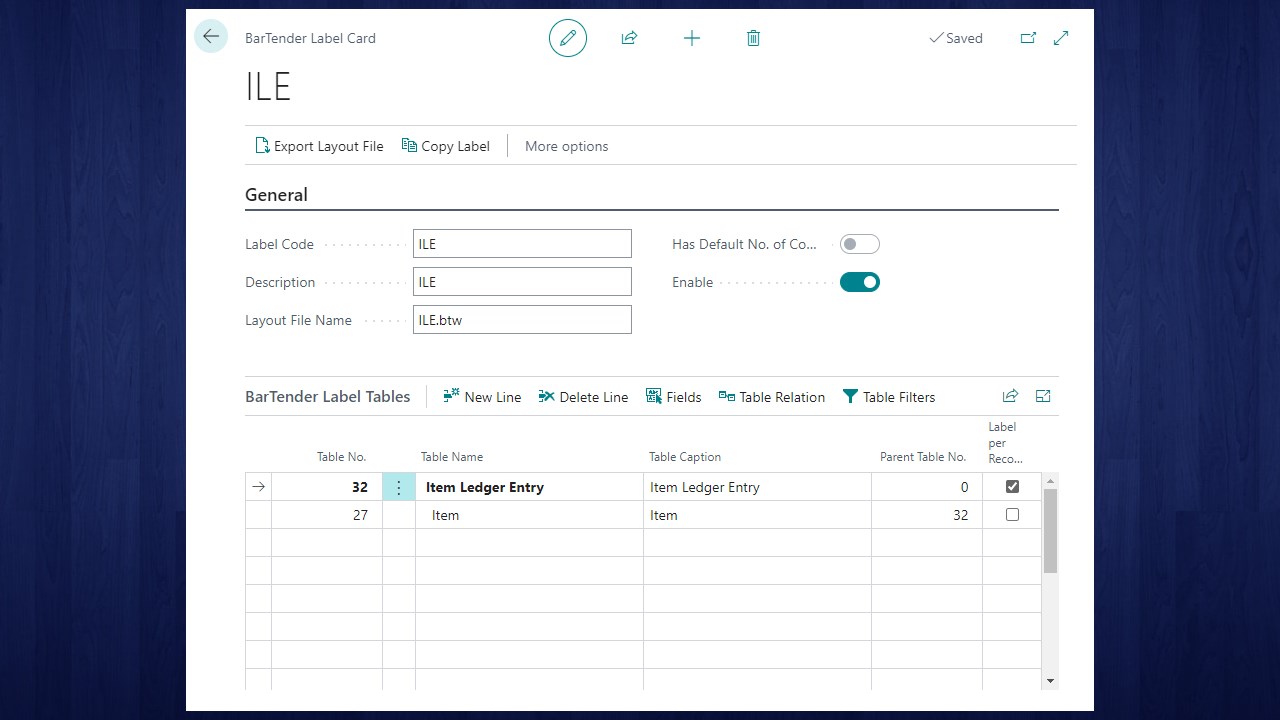Image resolution: width=1280 pixels, height=720 pixels.
Task: Open Fields for selected table
Action: pos(674,397)
